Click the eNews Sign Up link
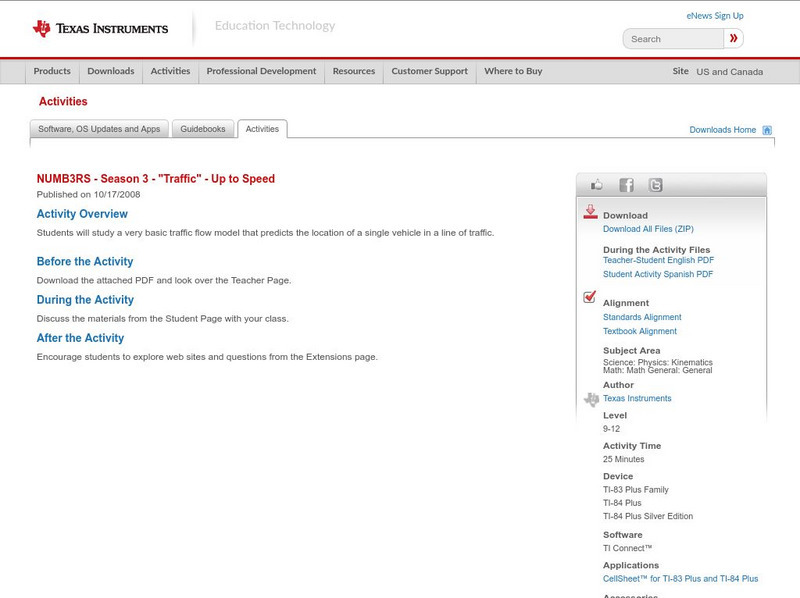Viewport: 800px width, 598px height. 714,16
